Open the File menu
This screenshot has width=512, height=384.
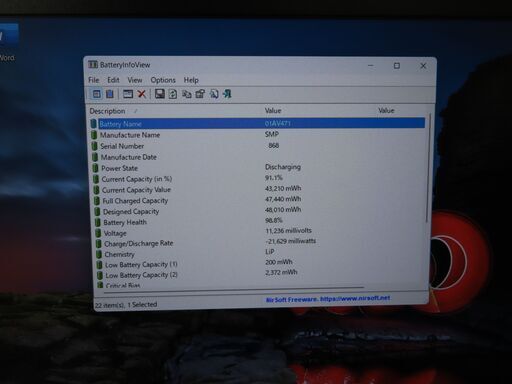(94, 80)
